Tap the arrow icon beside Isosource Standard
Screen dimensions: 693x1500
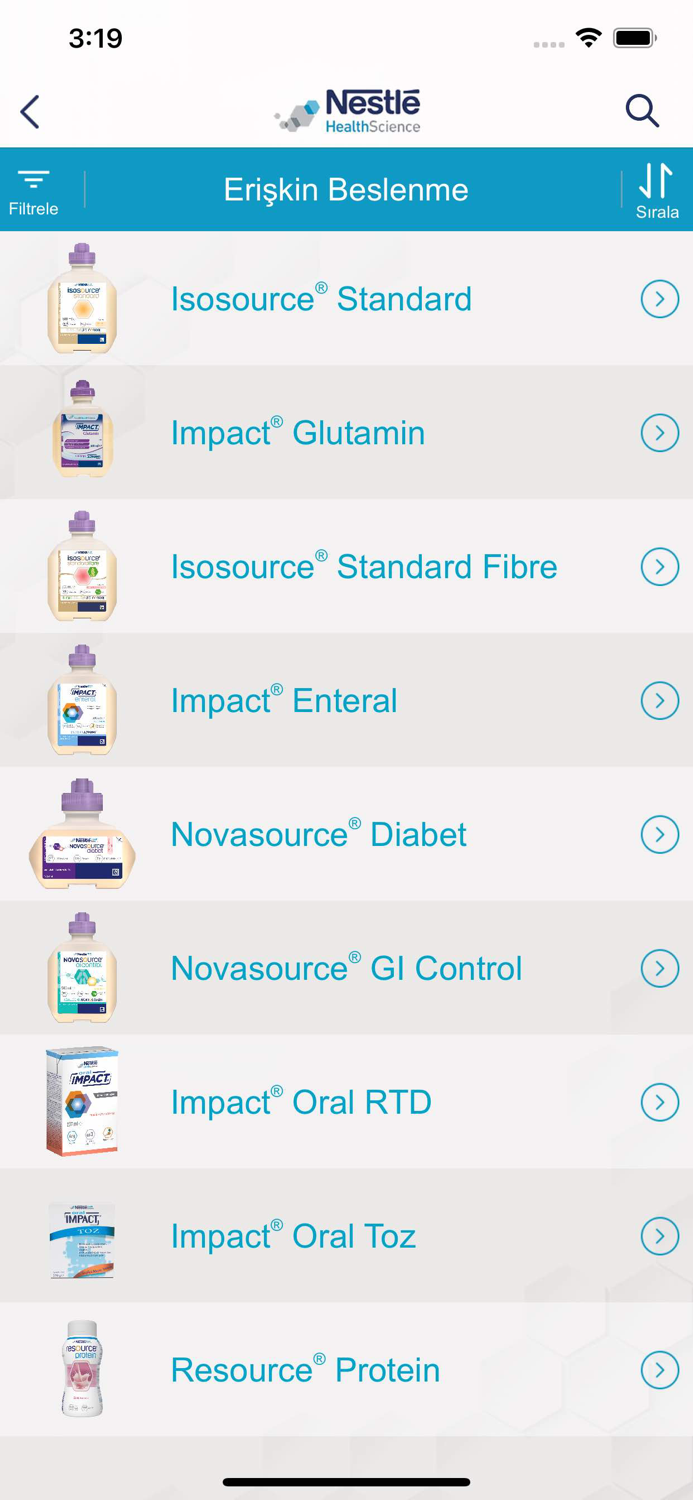[659, 299]
